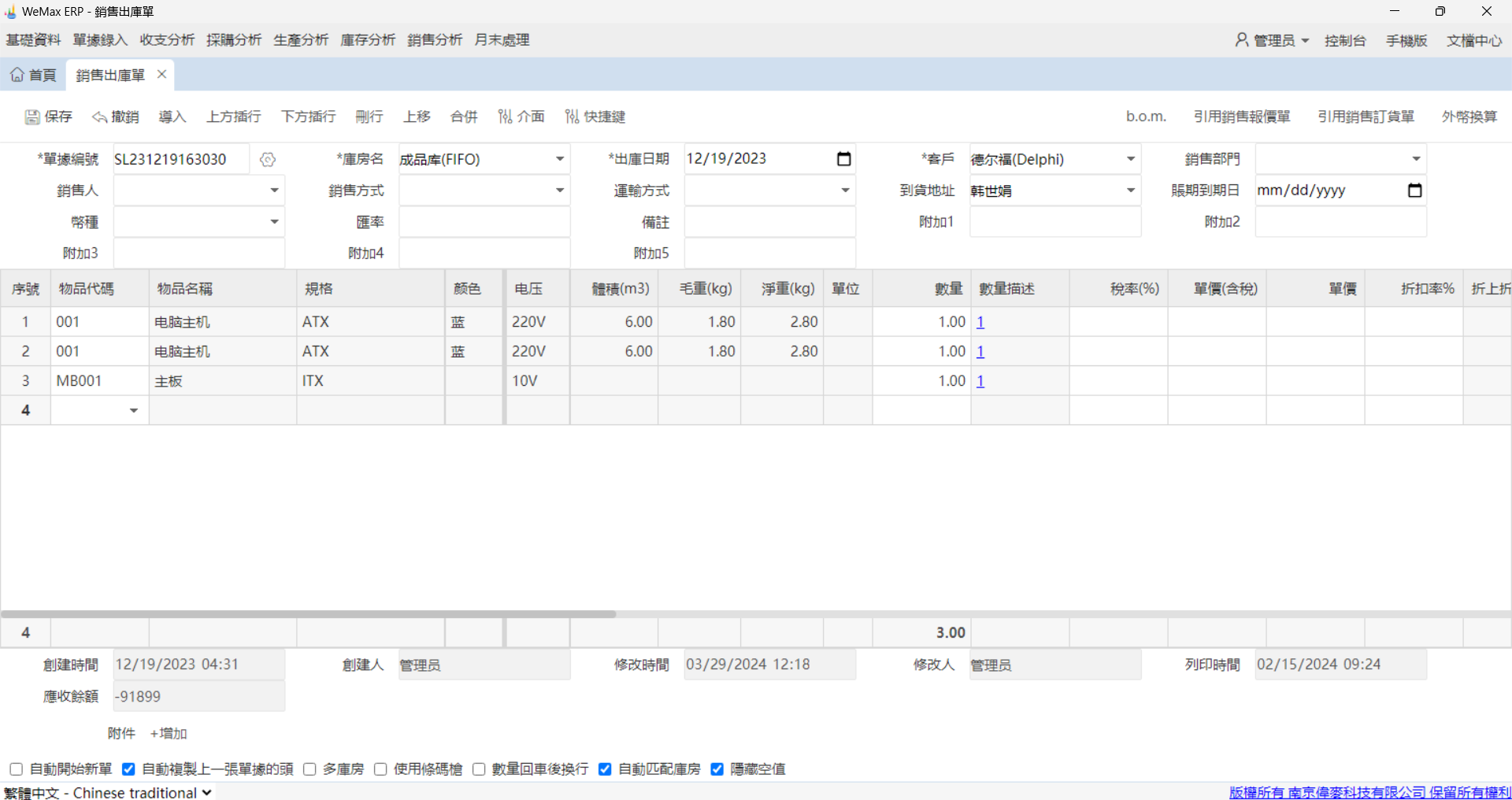
Task: Enable the 自動開始新單 checkbox
Action: point(16,769)
